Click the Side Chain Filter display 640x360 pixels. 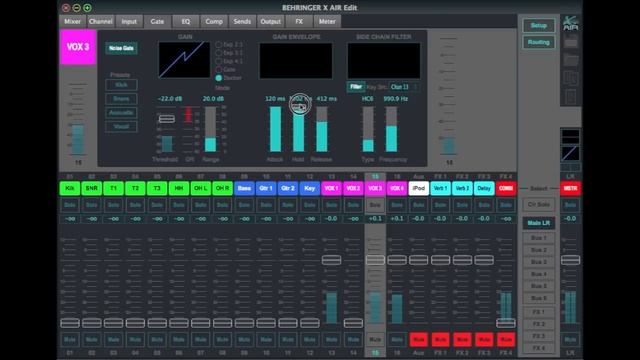[x=384, y=61]
